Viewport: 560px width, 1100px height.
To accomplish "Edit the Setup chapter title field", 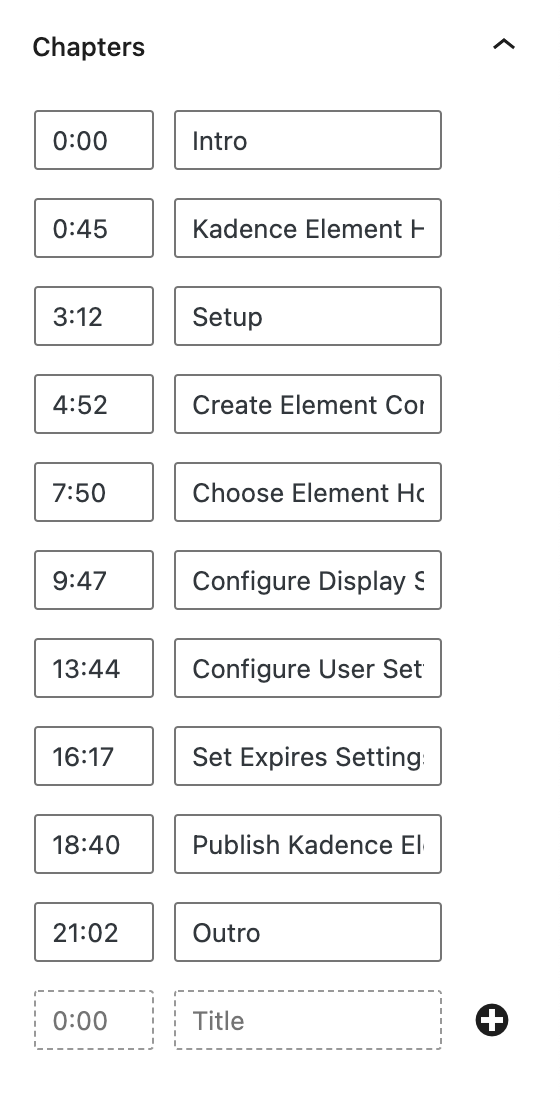I will 308,316.
